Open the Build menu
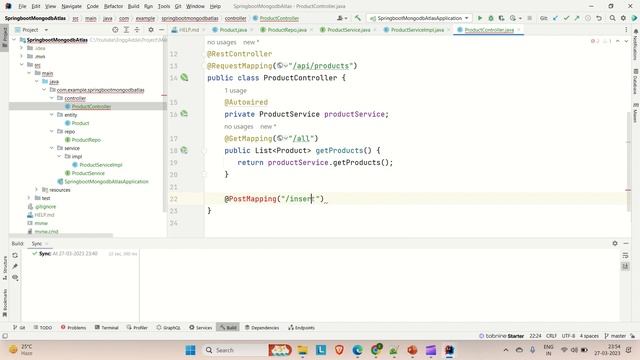The width and height of the screenshot is (640, 360). (133, 6)
